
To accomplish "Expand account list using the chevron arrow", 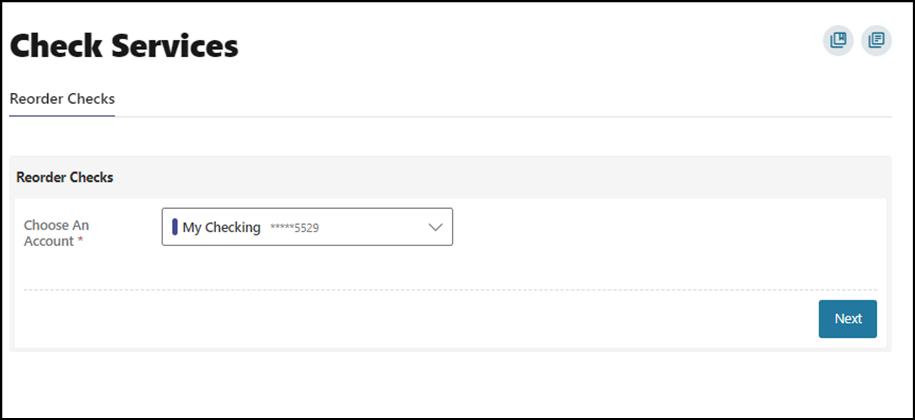I will coord(435,227).
